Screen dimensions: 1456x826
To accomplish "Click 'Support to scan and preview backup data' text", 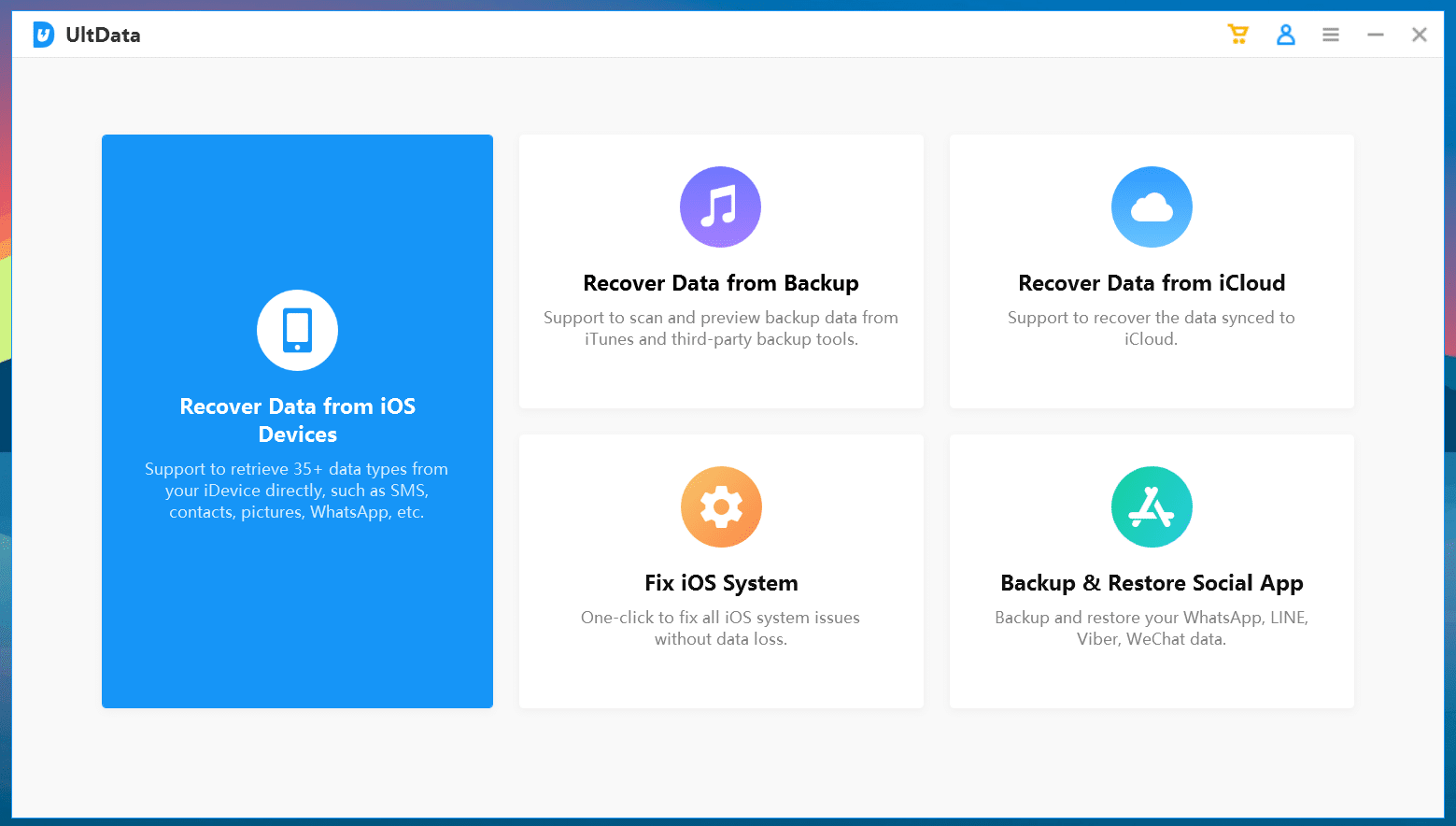I will [x=721, y=328].
